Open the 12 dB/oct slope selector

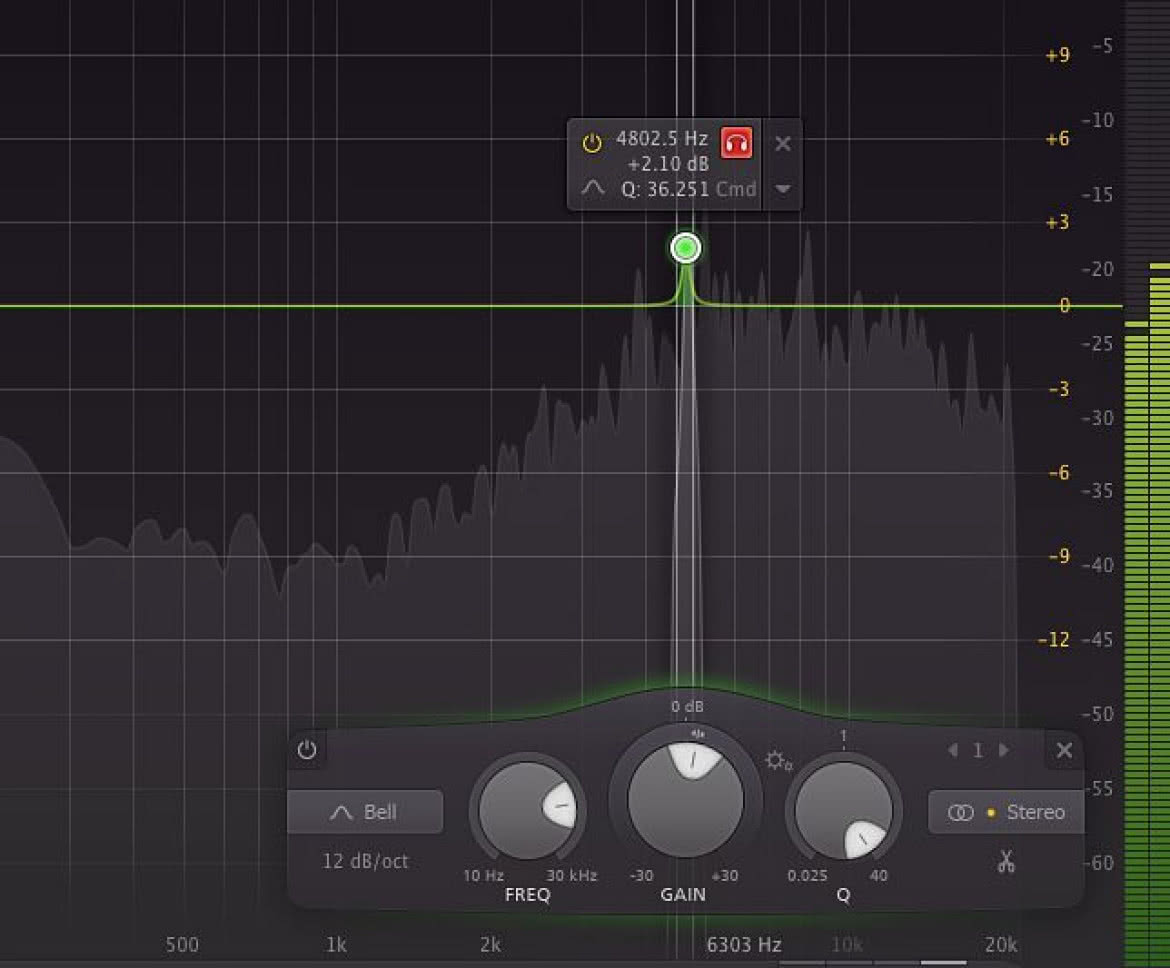click(x=365, y=861)
